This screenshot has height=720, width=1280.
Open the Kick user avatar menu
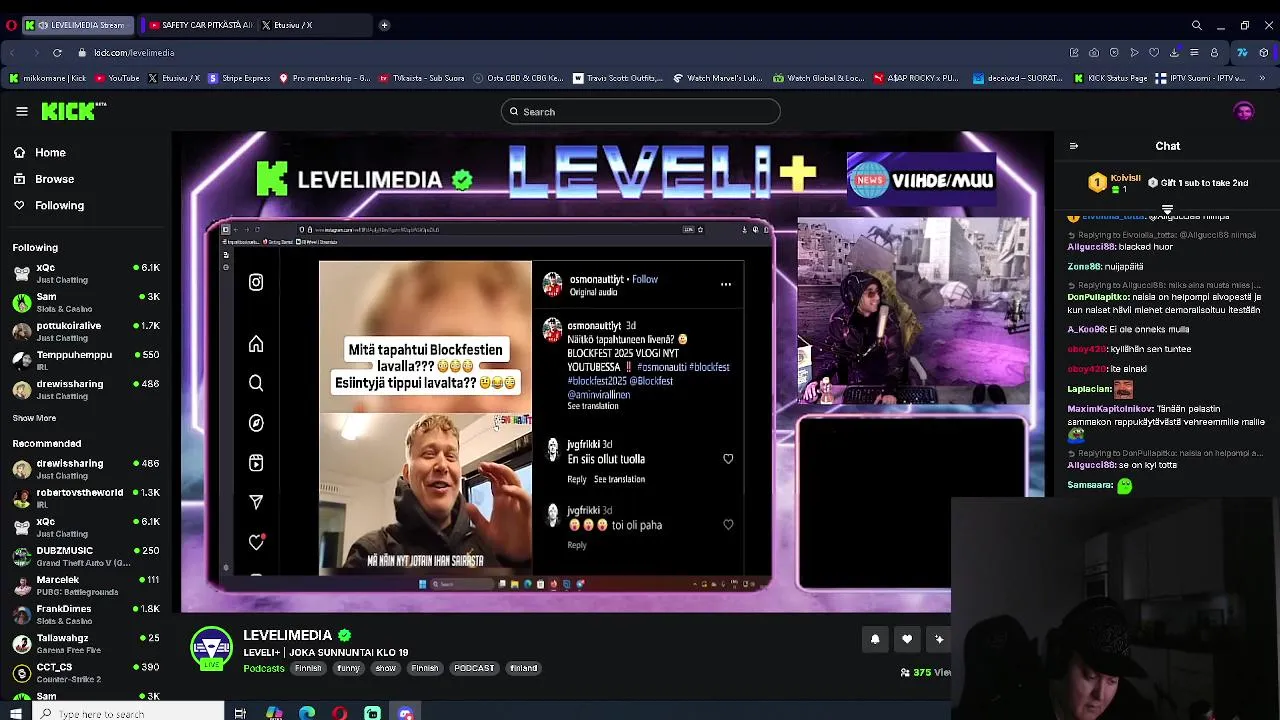(1244, 112)
